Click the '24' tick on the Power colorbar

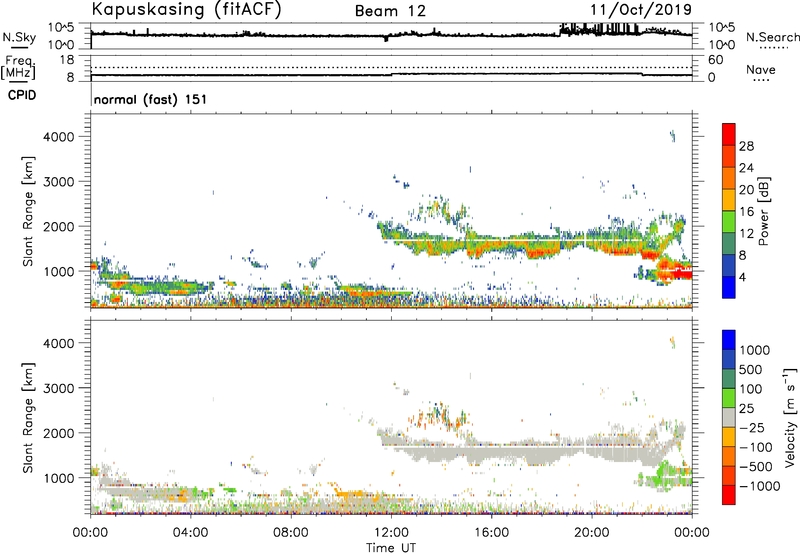pos(746,168)
